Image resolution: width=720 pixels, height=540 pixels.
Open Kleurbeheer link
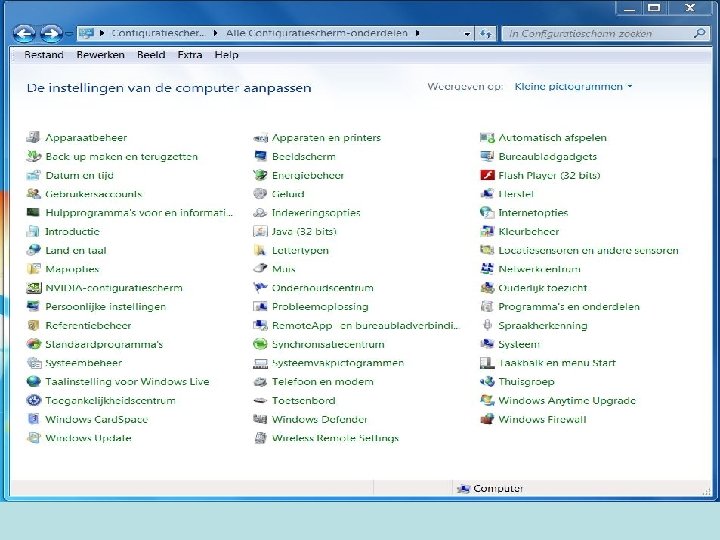click(529, 231)
